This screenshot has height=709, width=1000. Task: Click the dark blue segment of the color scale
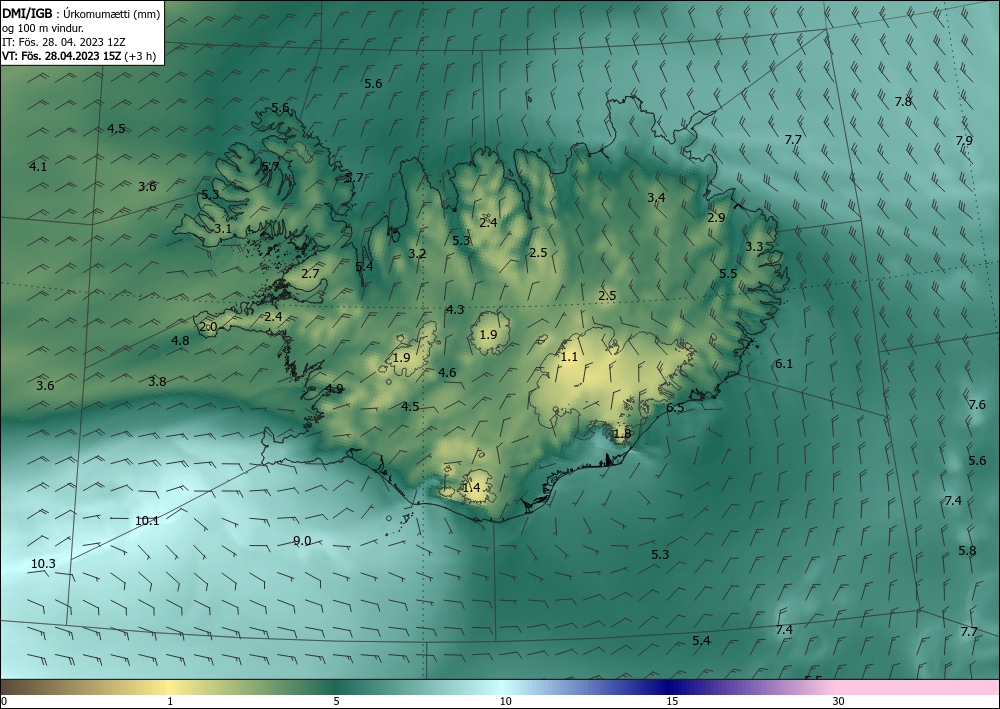coord(670,687)
